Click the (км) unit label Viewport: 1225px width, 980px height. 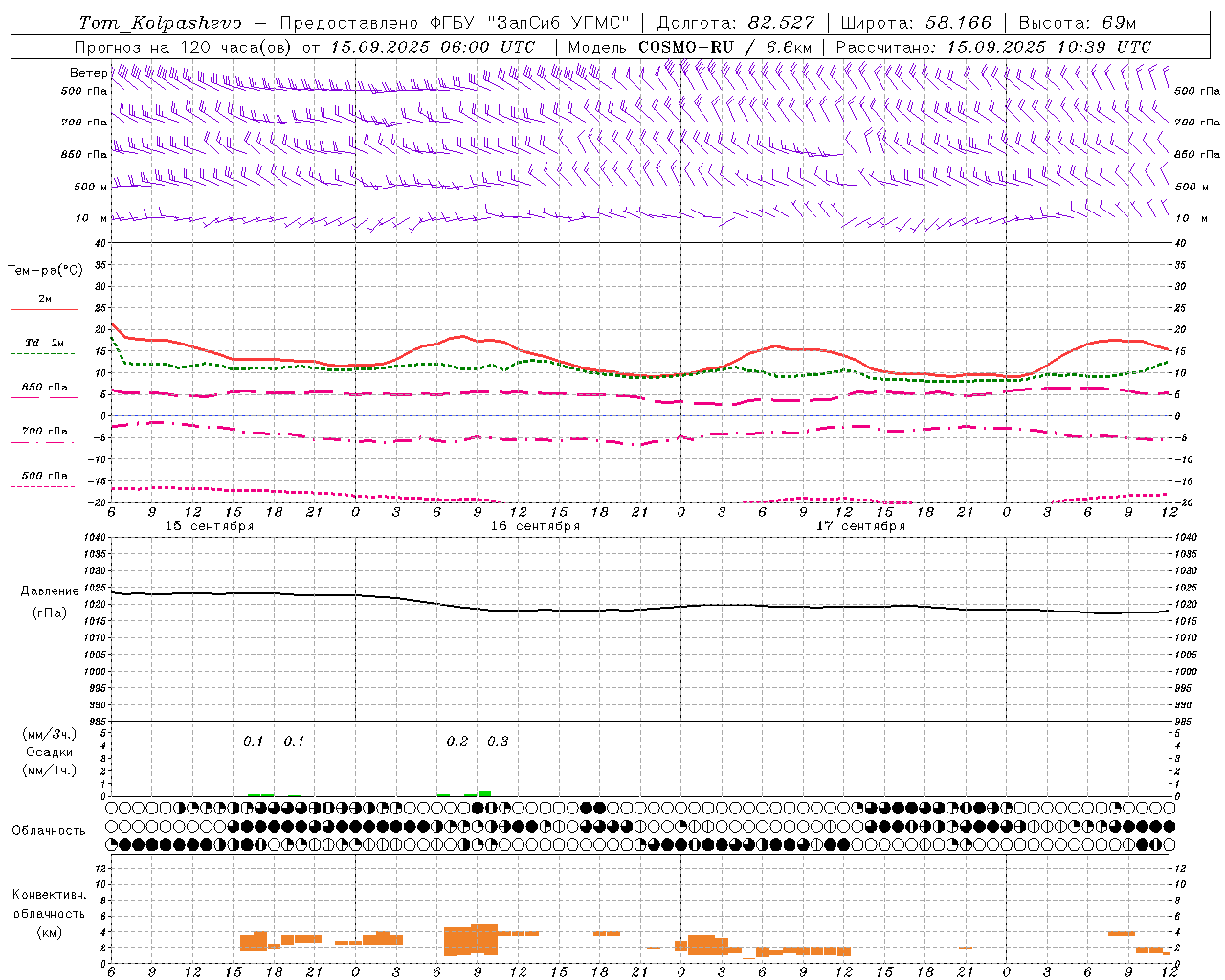click(x=50, y=932)
